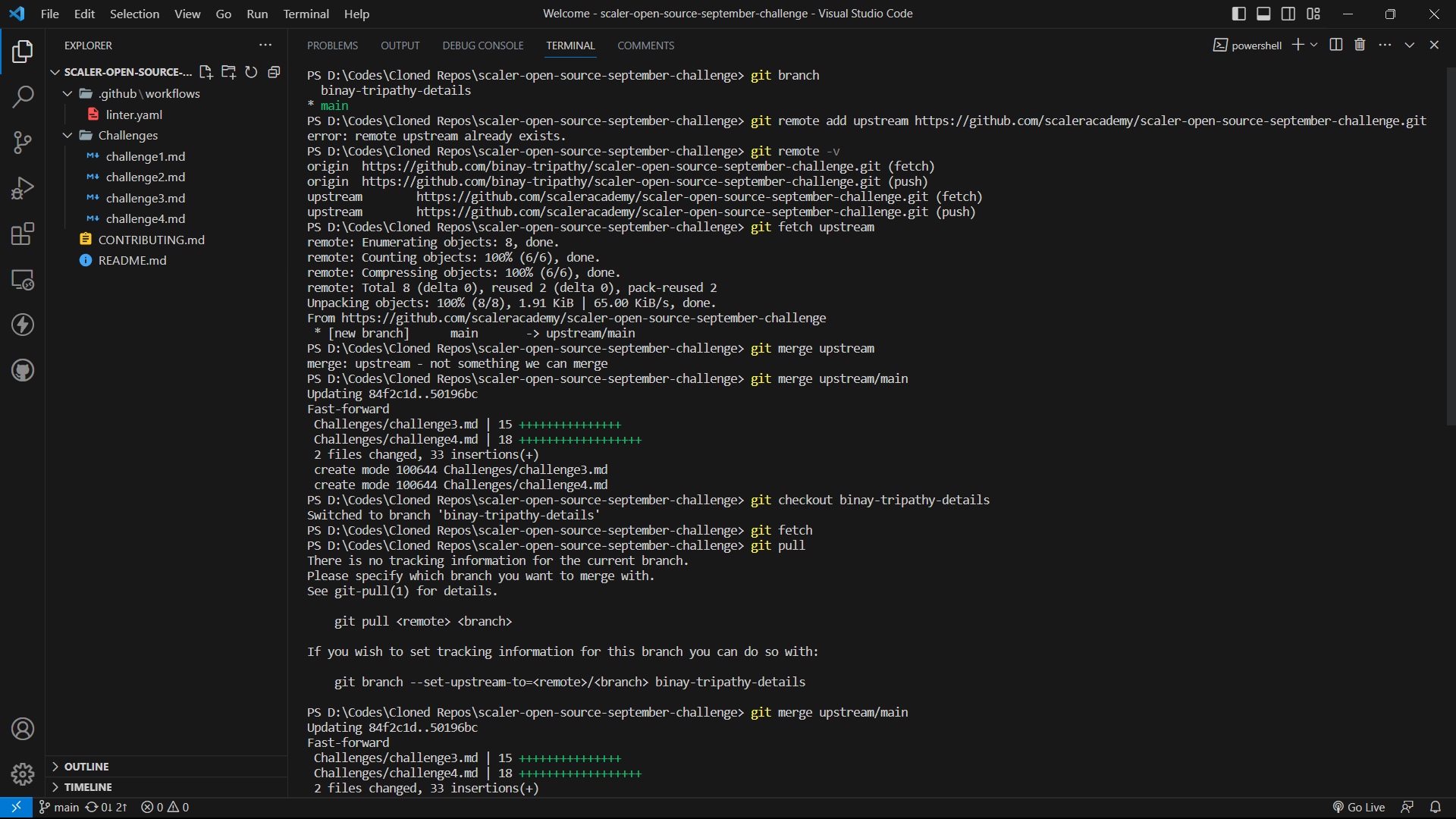Open the Source Control view
The width and height of the screenshot is (1456, 819).
point(23,143)
